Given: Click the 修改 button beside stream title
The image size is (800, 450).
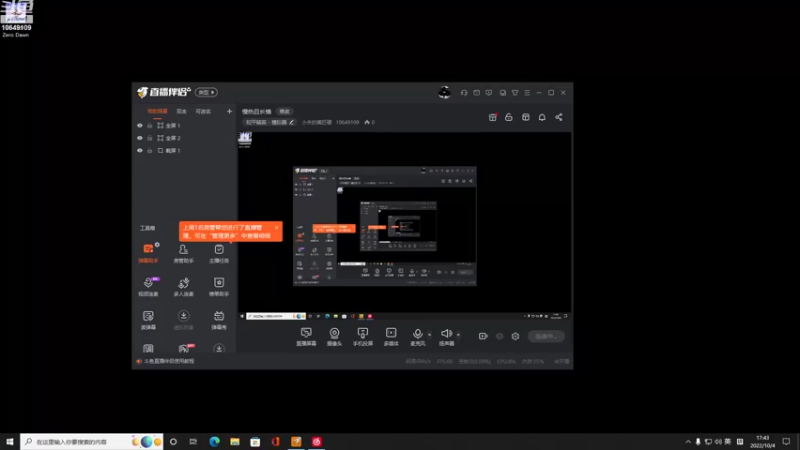Looking at the screenshot, I should point(284,111).
